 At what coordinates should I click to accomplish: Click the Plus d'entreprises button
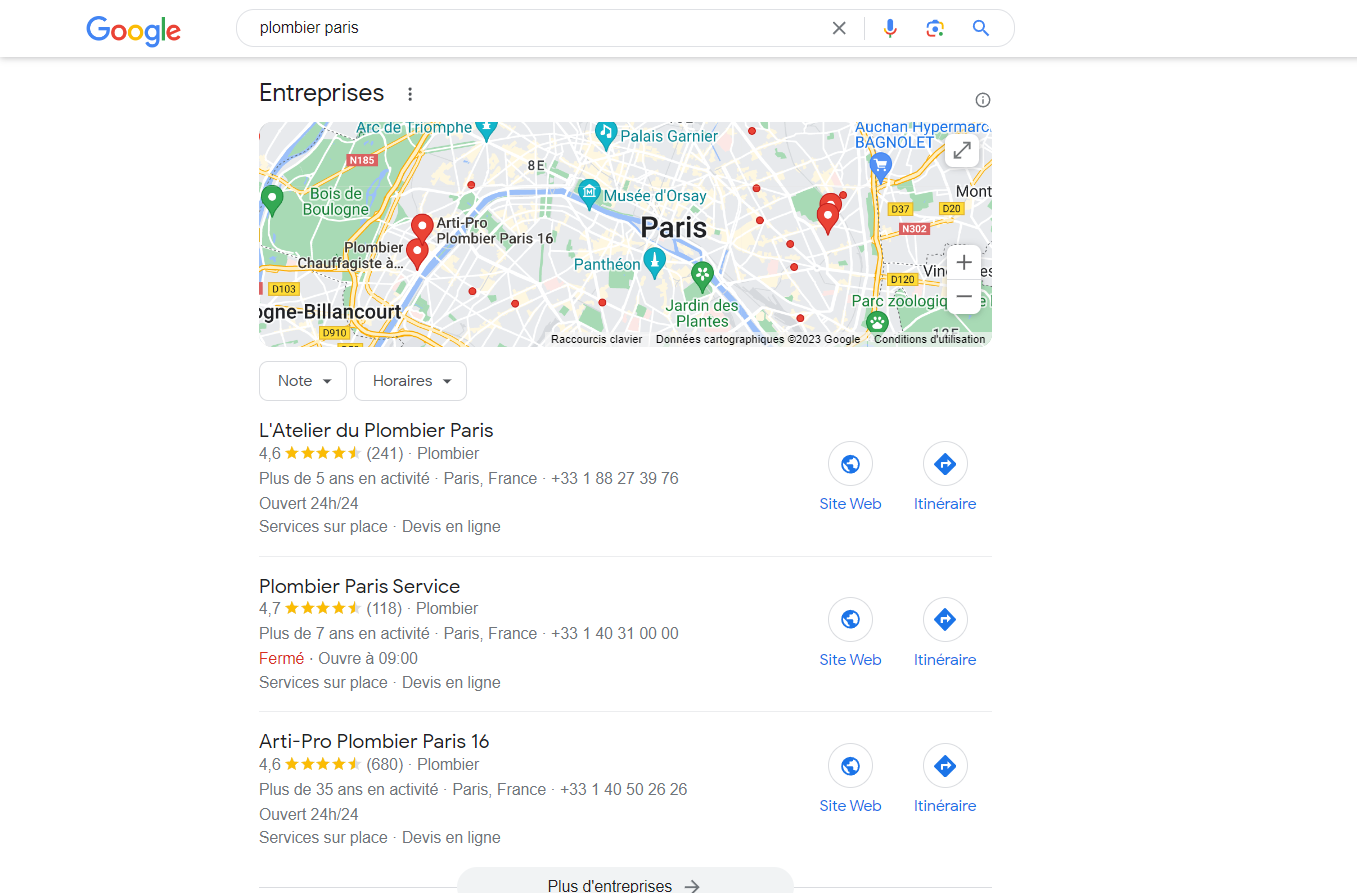[x=625, y=882]
